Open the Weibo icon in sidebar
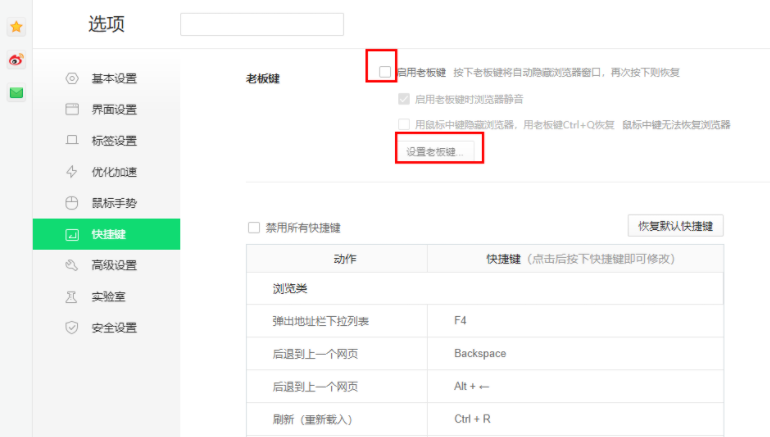The image size is (770, 437). (x=16, y=60)
